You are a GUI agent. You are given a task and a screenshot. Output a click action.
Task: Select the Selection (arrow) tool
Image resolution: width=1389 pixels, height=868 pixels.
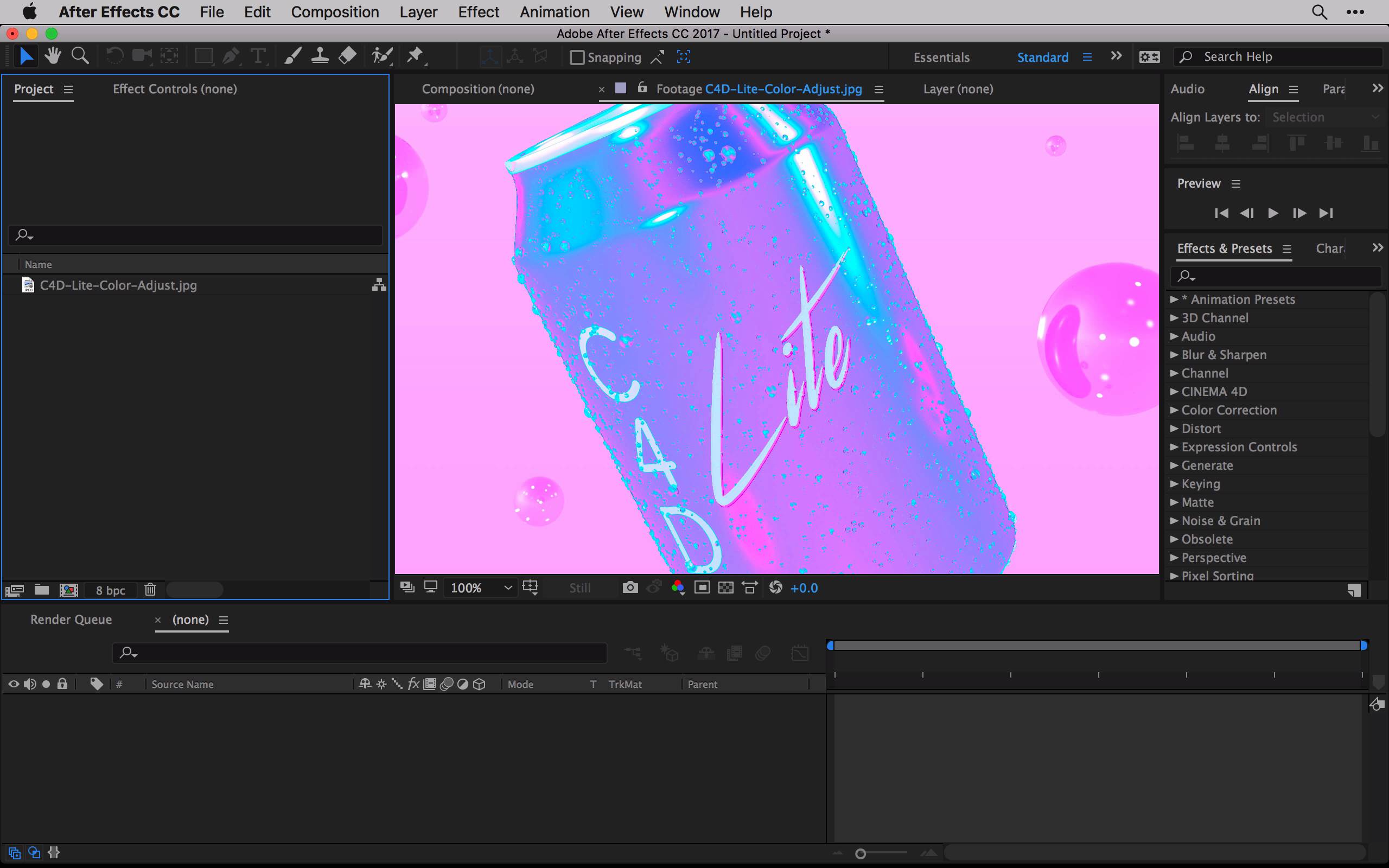click(27, 56)
